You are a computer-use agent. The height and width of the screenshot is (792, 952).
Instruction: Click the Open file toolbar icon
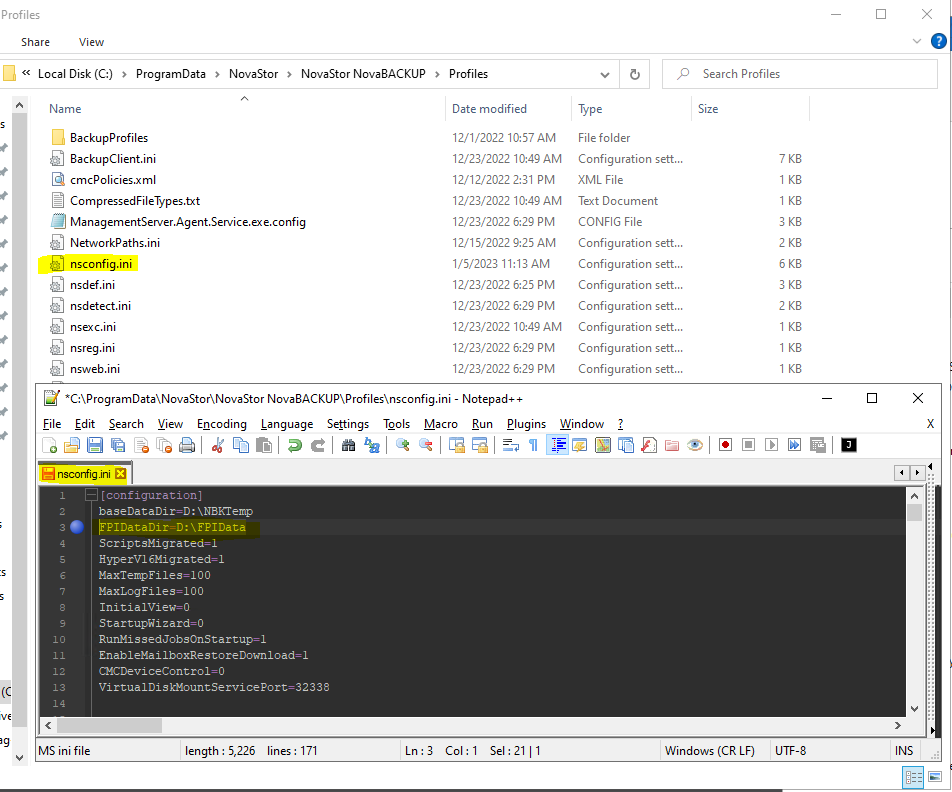pyautogui.click(x=72, y=445)
